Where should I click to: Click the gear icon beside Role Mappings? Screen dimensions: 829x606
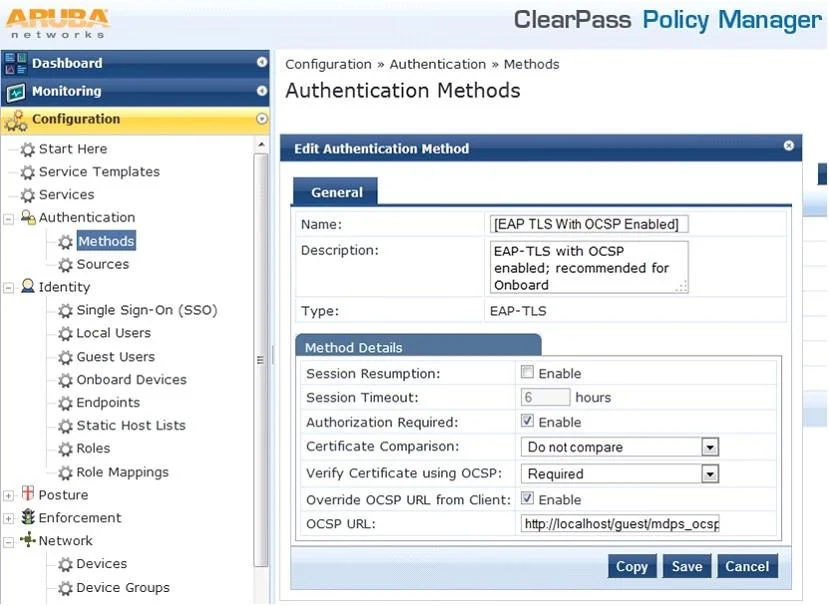pyautogui.click(x=66, y=473)
